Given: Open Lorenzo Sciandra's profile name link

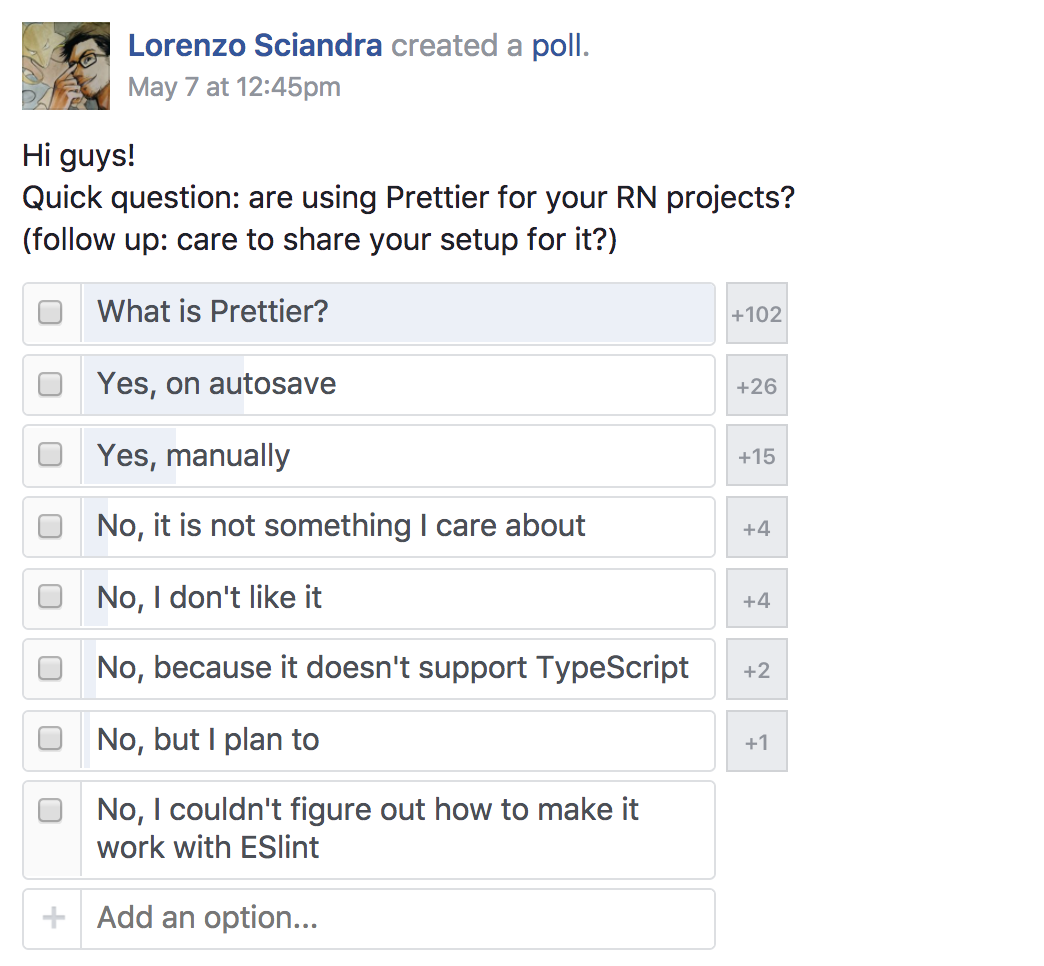Looking at the screenshot, I should point(255,45).
